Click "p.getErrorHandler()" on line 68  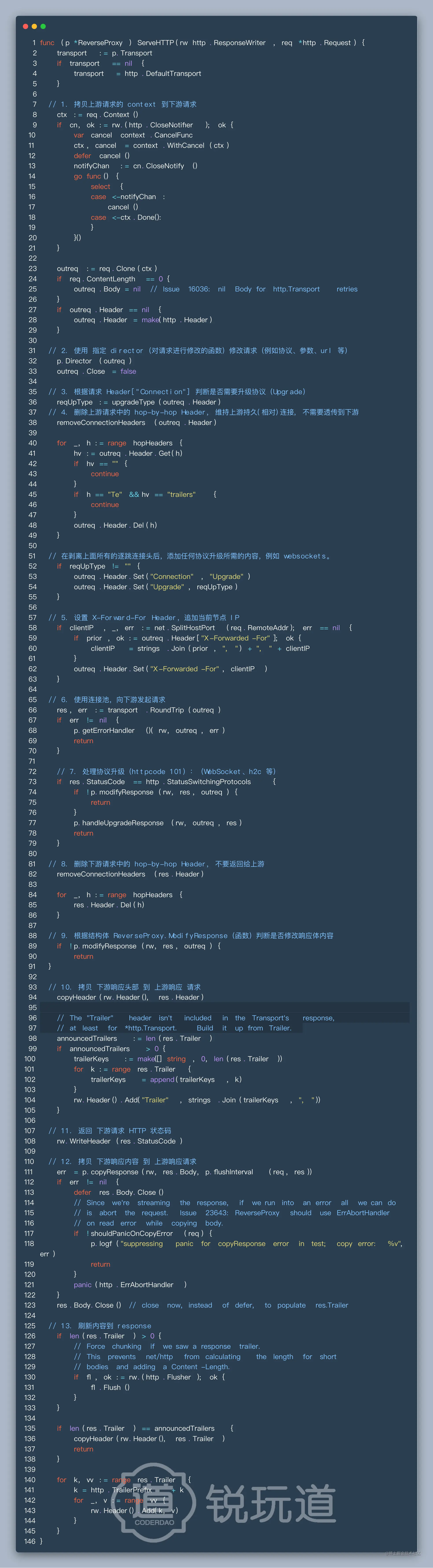[x=113, y=730]
